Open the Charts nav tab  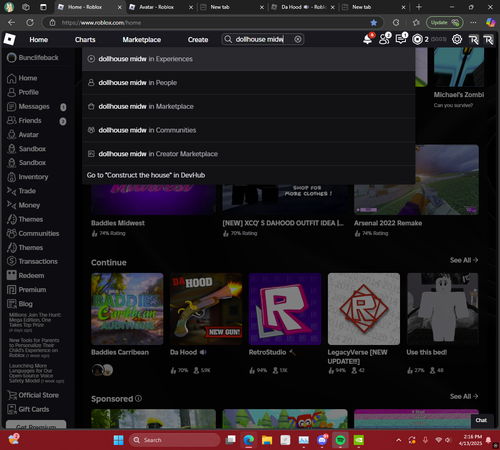pyautogui.click(x=85, y=40)
